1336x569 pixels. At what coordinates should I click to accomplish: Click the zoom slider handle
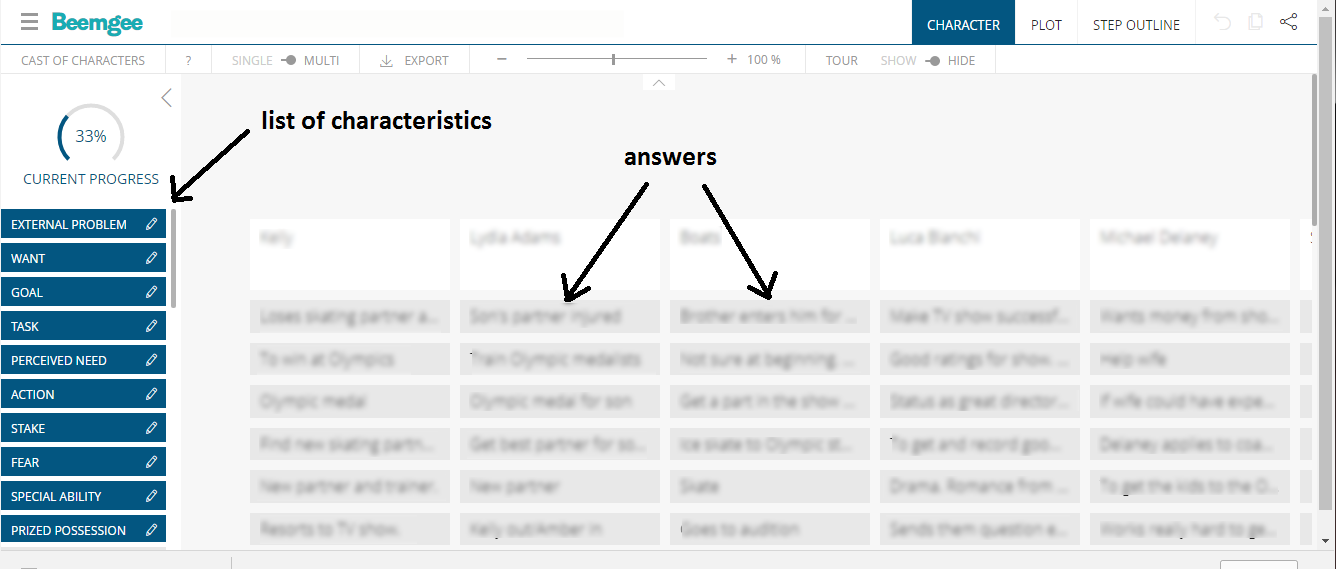click(613, 60)
